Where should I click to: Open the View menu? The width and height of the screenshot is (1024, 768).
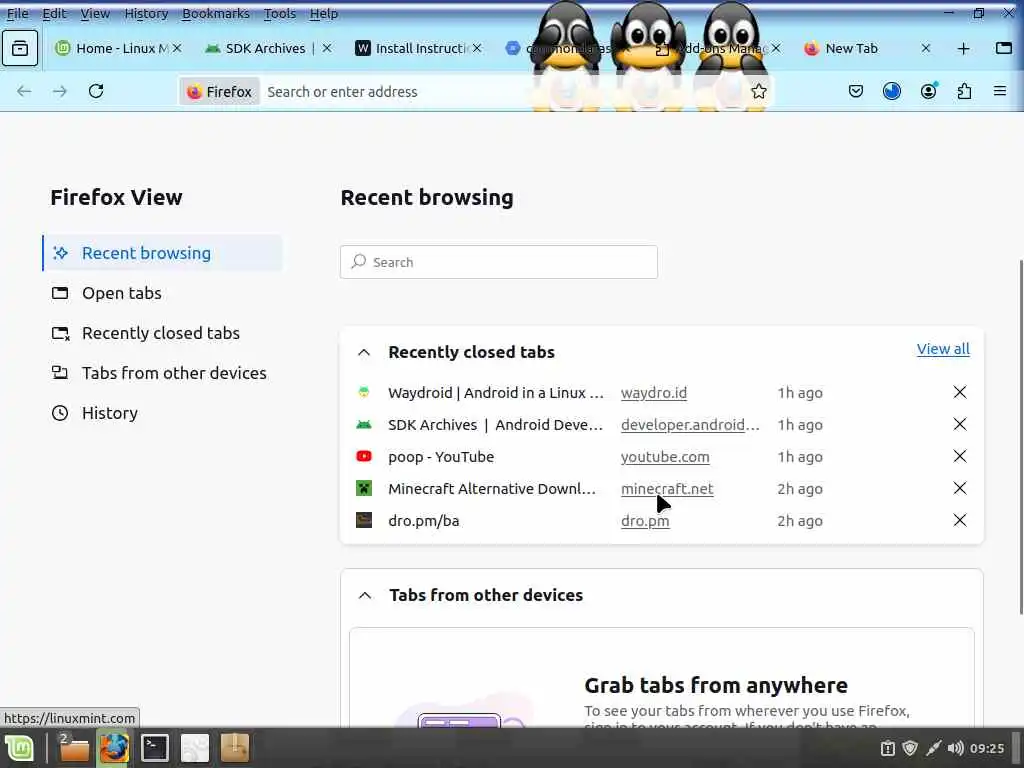coord(95,14)
